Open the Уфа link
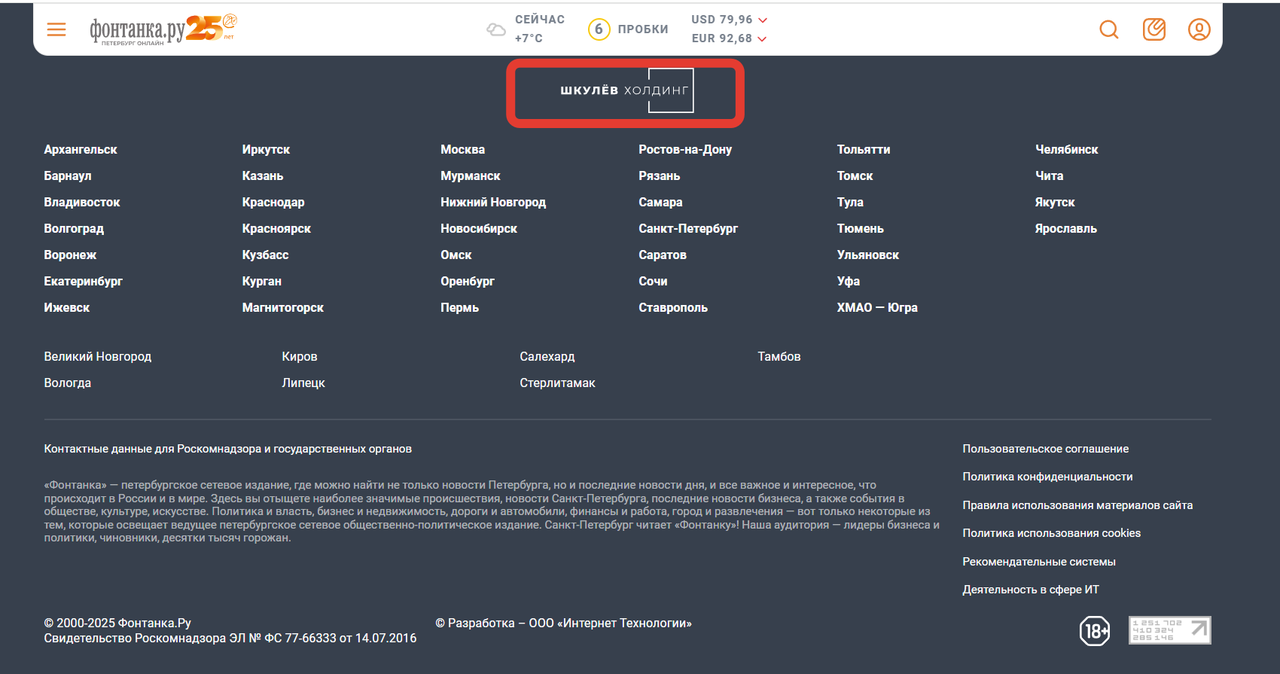The height and width of the screenshot is (674, 1280). click(x=848, y=282)
